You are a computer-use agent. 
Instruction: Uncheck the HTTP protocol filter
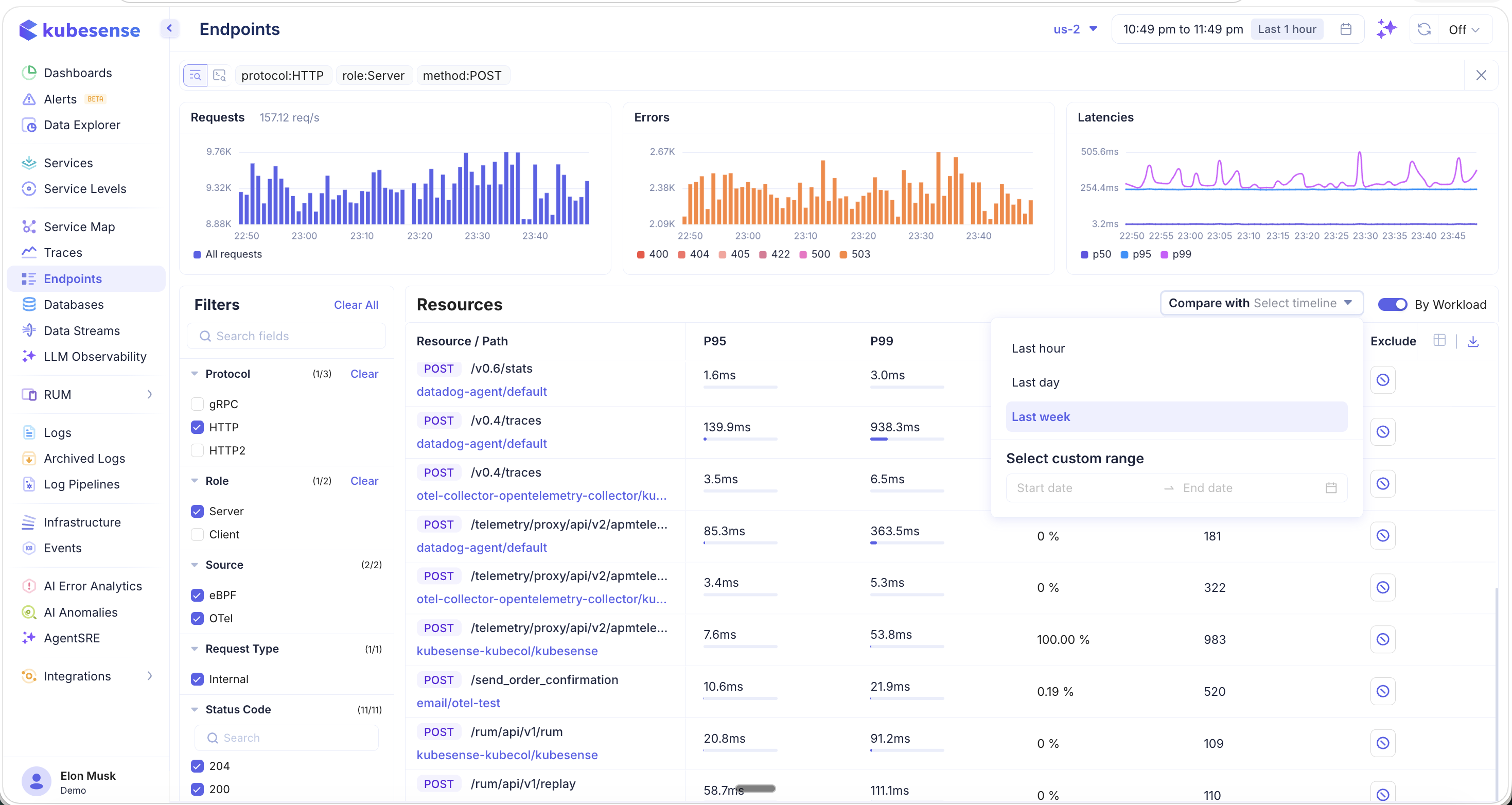click(197, 427)
